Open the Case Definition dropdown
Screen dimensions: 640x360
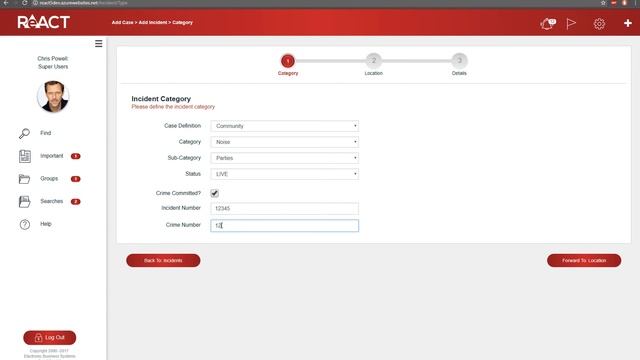click(x=284, y=126)
